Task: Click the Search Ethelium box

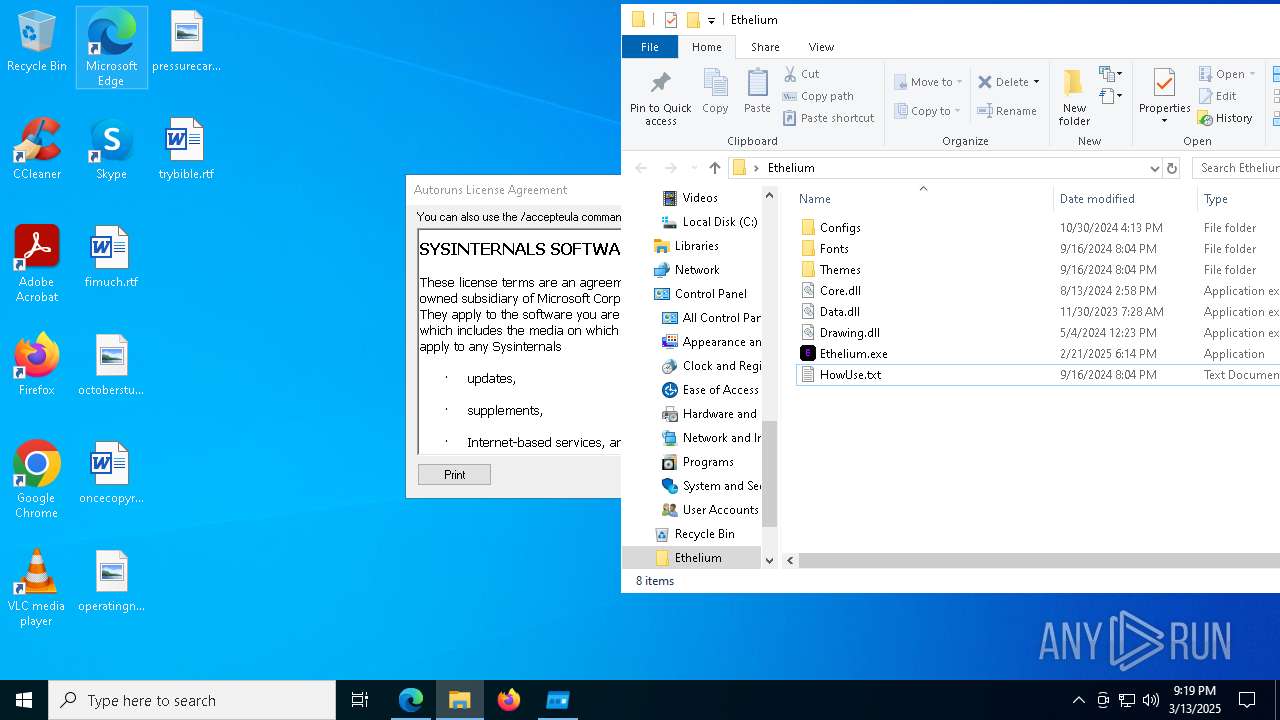Action: [1238, 168]
